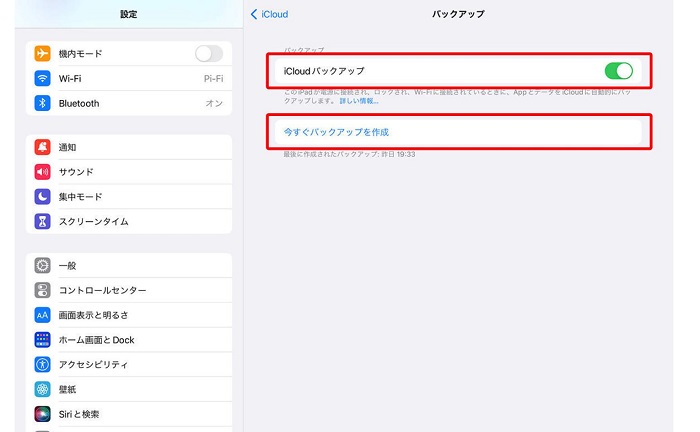Open the Bluetooth settings row
Viewport: 700px width, 432px height.
click(129, 103)
